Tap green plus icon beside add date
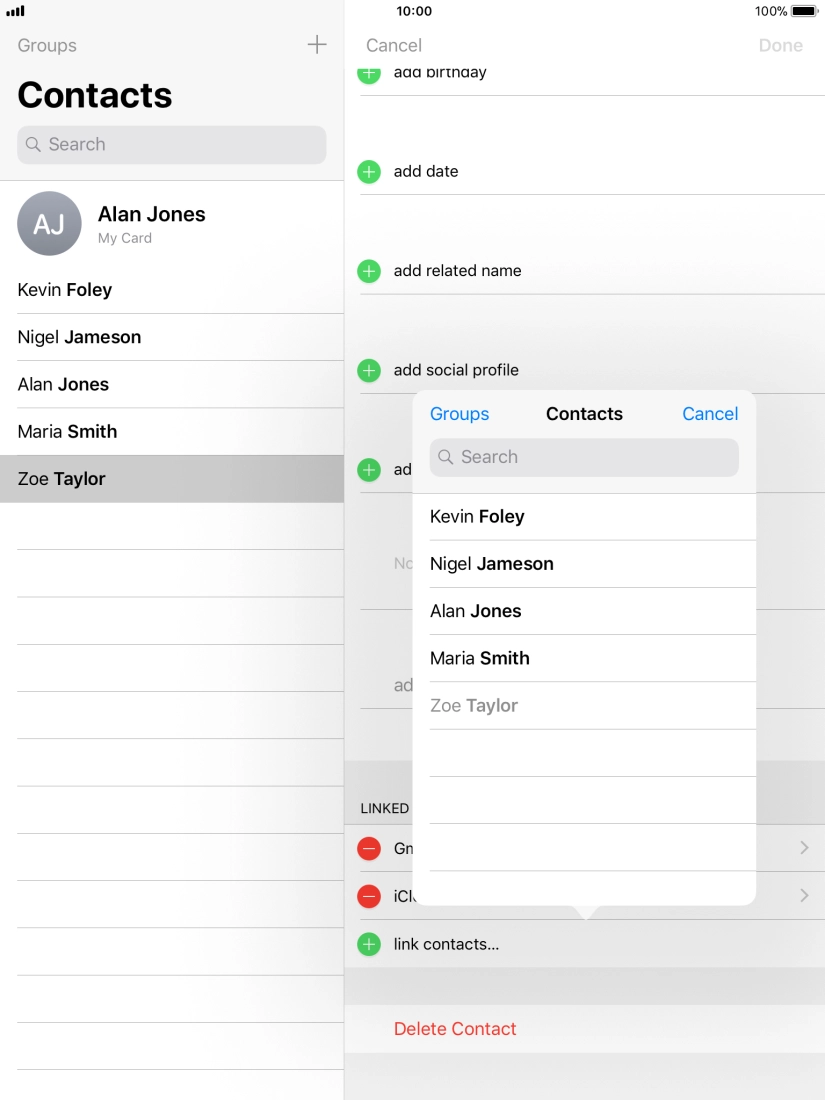 (369, 172)
